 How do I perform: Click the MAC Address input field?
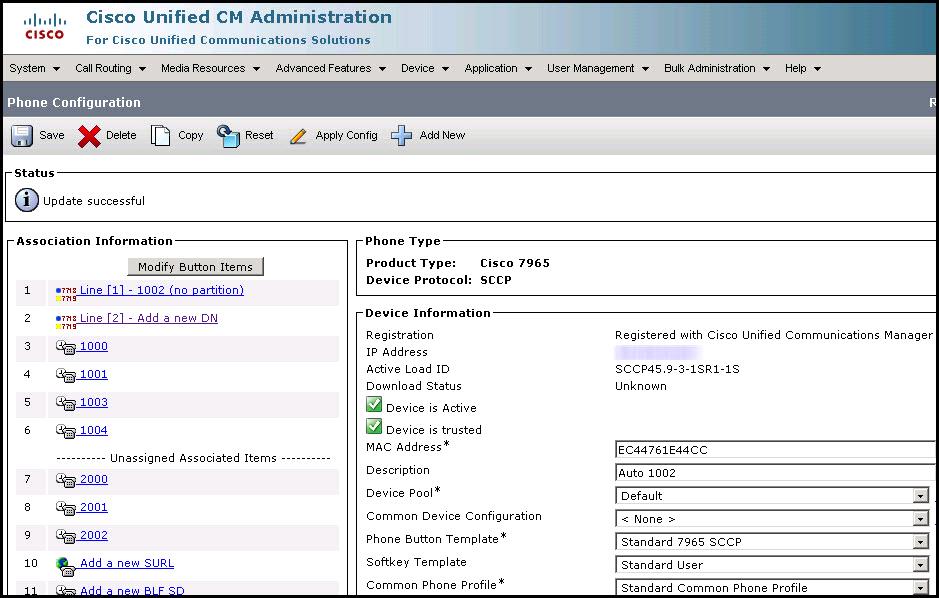[775, 450]
